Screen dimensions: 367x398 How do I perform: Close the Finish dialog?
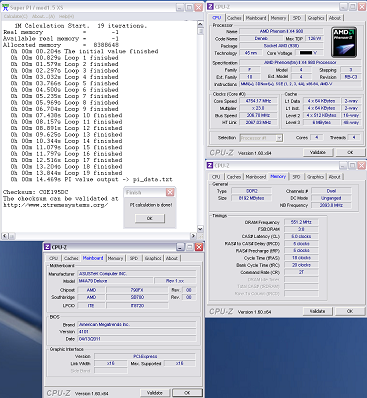tap(170, 192)
